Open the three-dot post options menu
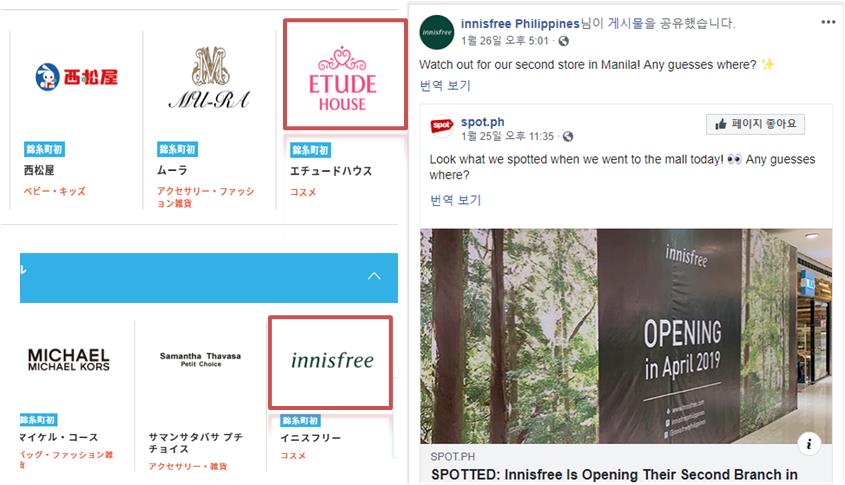845x485 pixels. (x=828, y=22)
